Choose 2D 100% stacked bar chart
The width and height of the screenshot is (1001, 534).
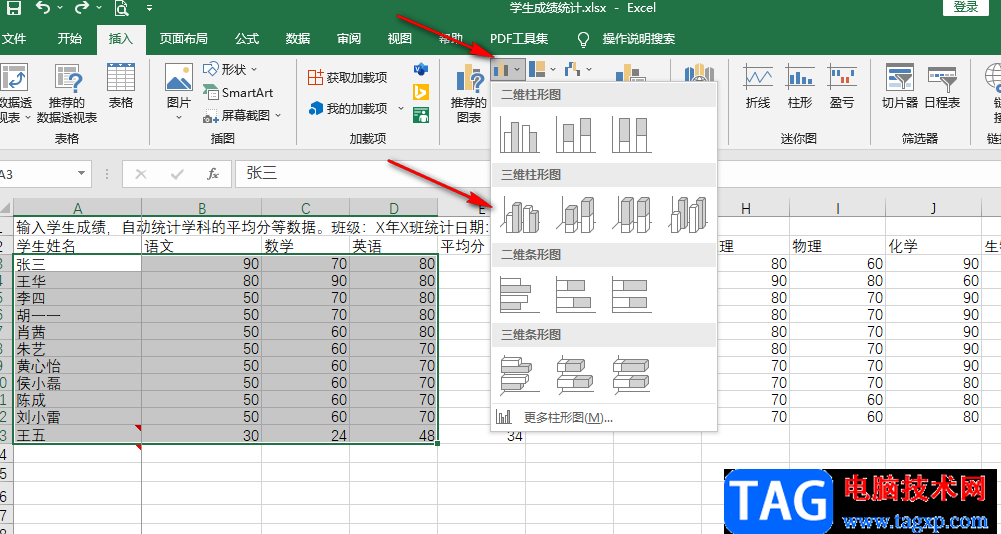click(631, 294)
